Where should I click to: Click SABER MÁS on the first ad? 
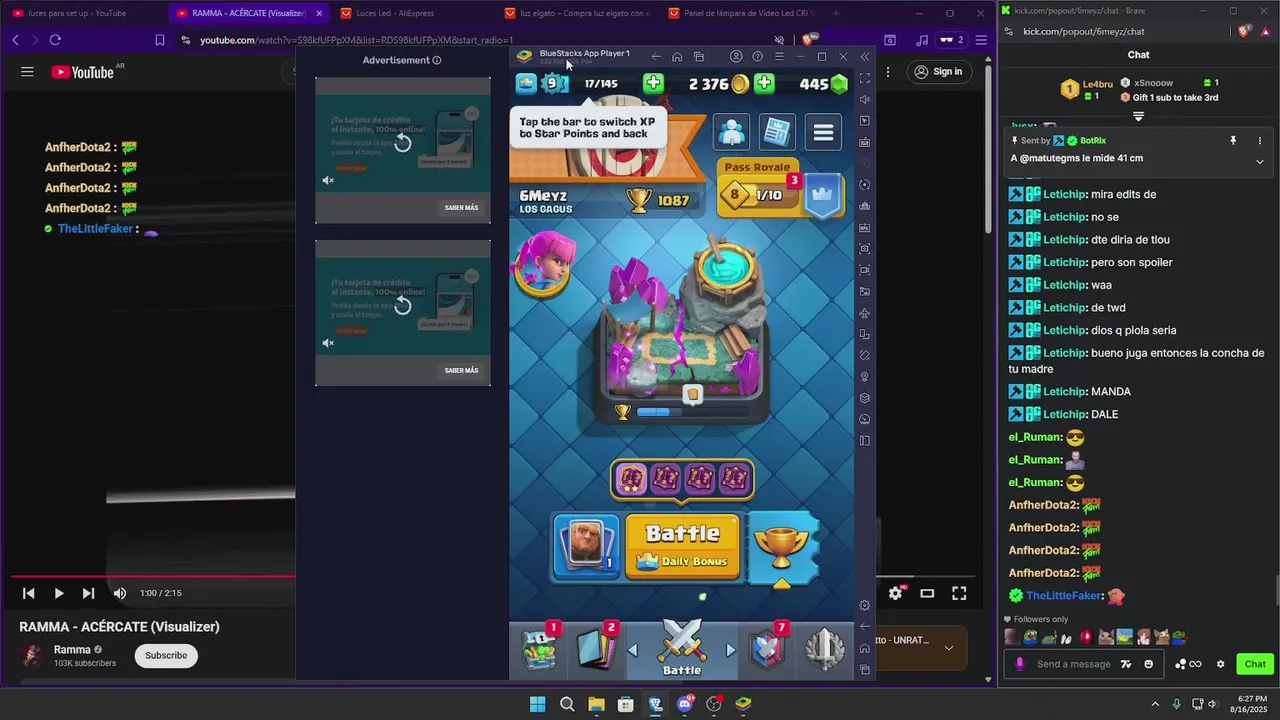click(461, 208)
